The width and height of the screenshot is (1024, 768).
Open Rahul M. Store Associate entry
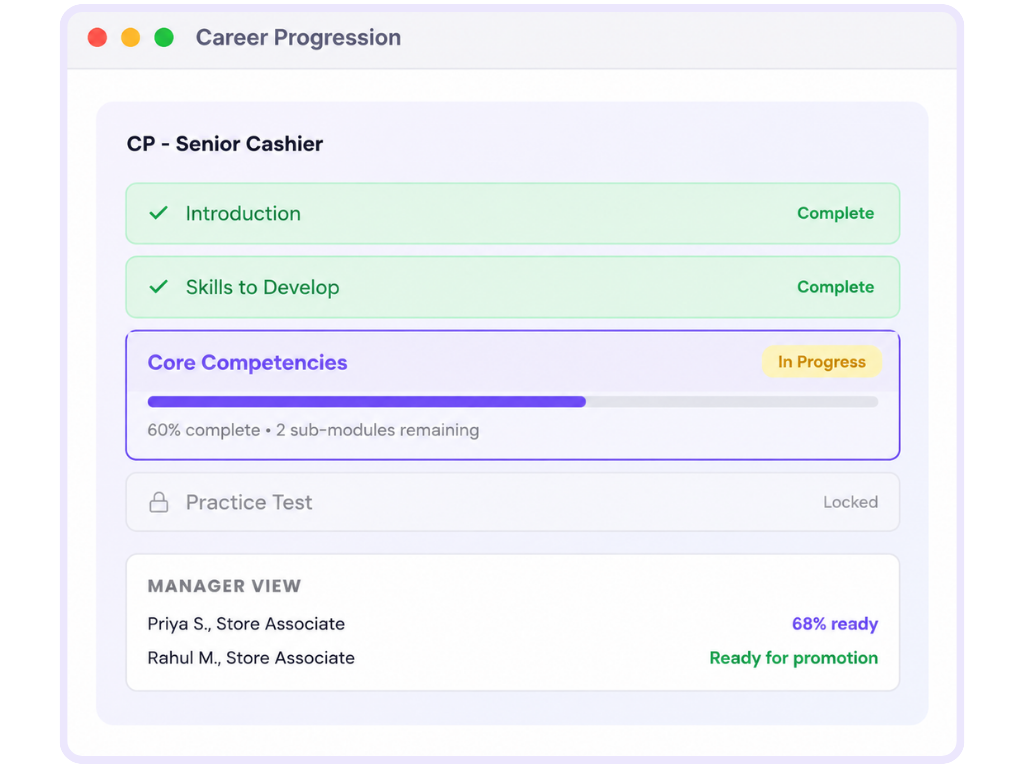click(251, 658)
